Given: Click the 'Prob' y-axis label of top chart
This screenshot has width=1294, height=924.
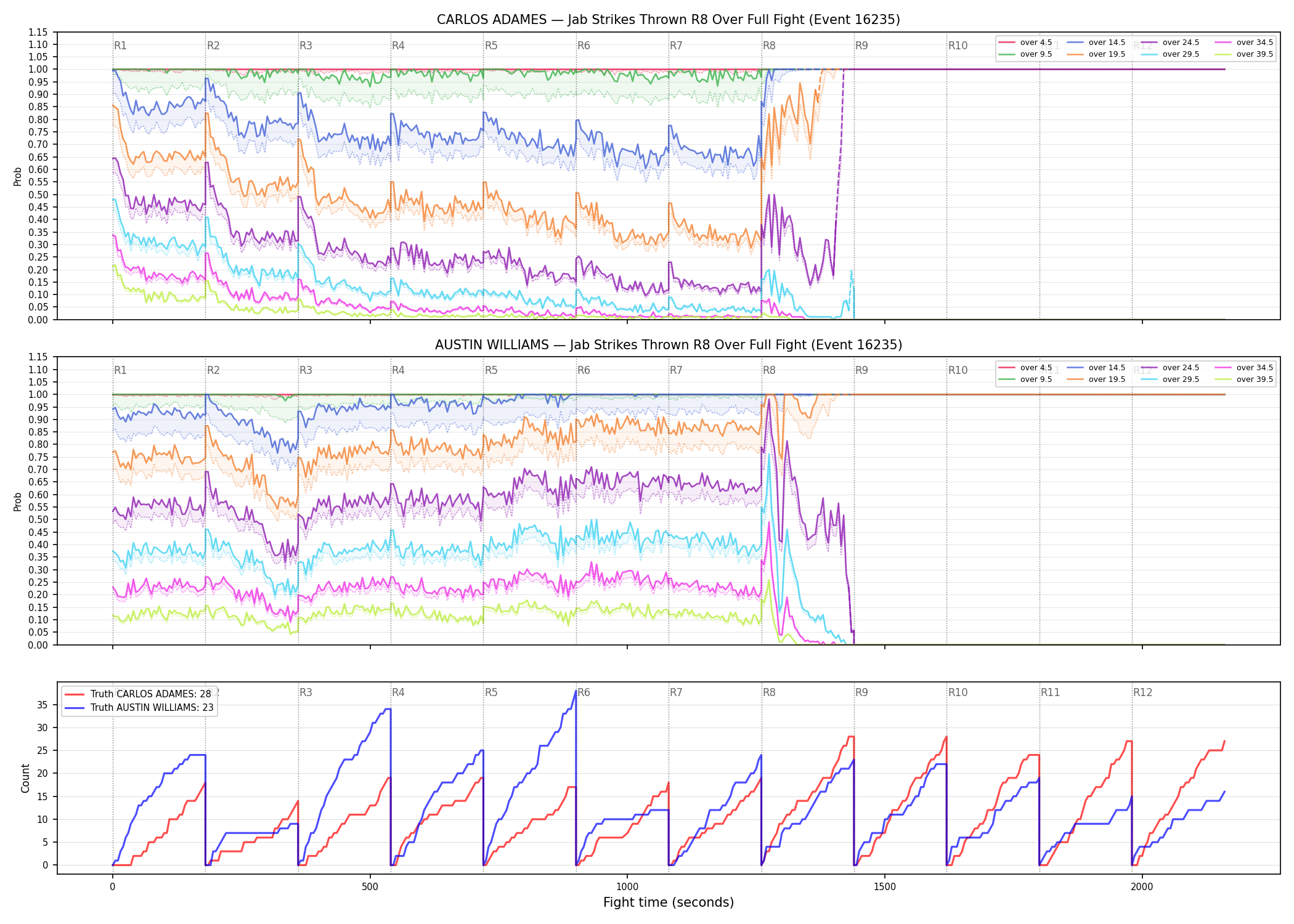Looking at the screenshot, I should [18, 176].
